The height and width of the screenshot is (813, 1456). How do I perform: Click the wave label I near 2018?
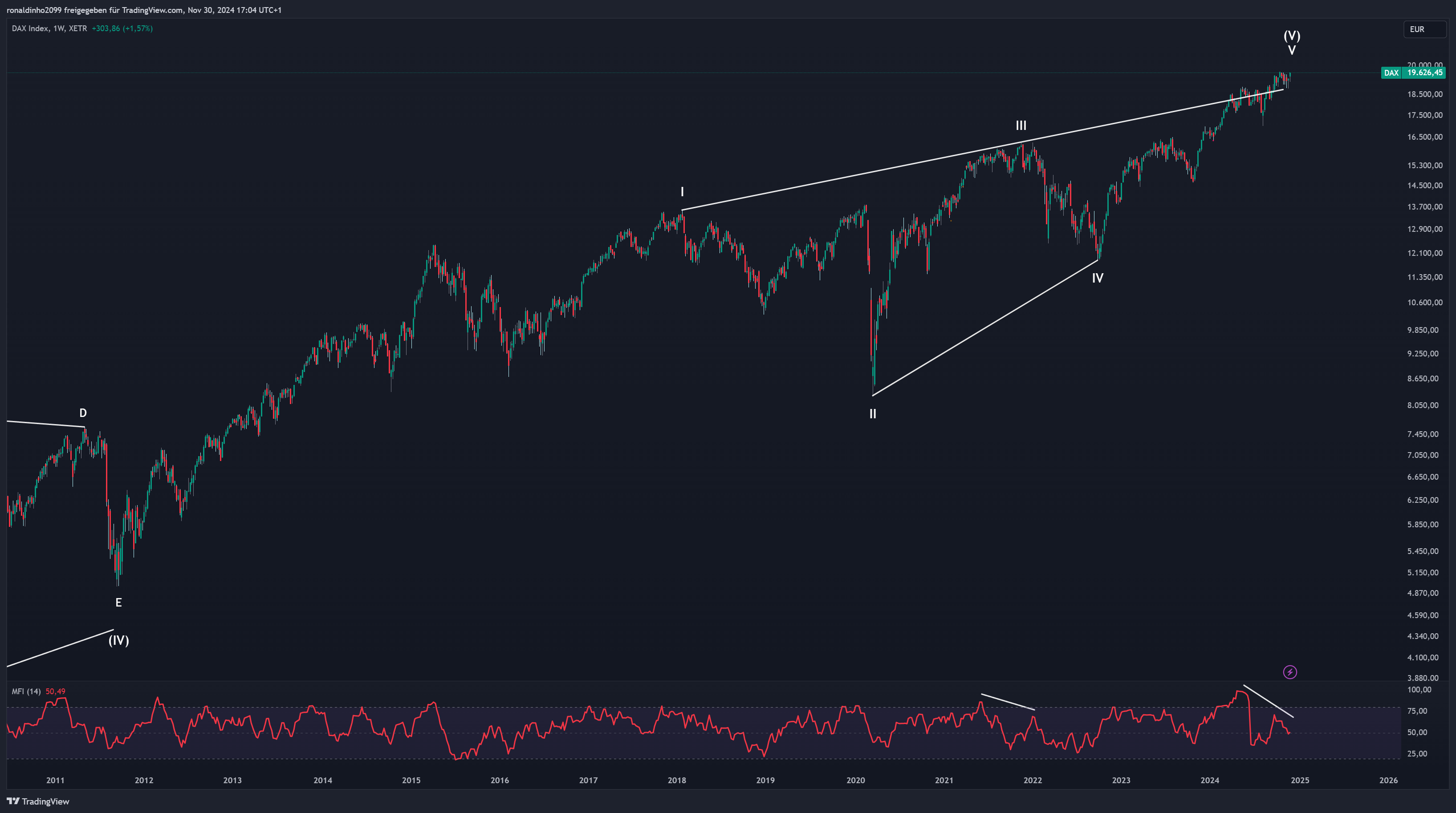coord(682,192)
